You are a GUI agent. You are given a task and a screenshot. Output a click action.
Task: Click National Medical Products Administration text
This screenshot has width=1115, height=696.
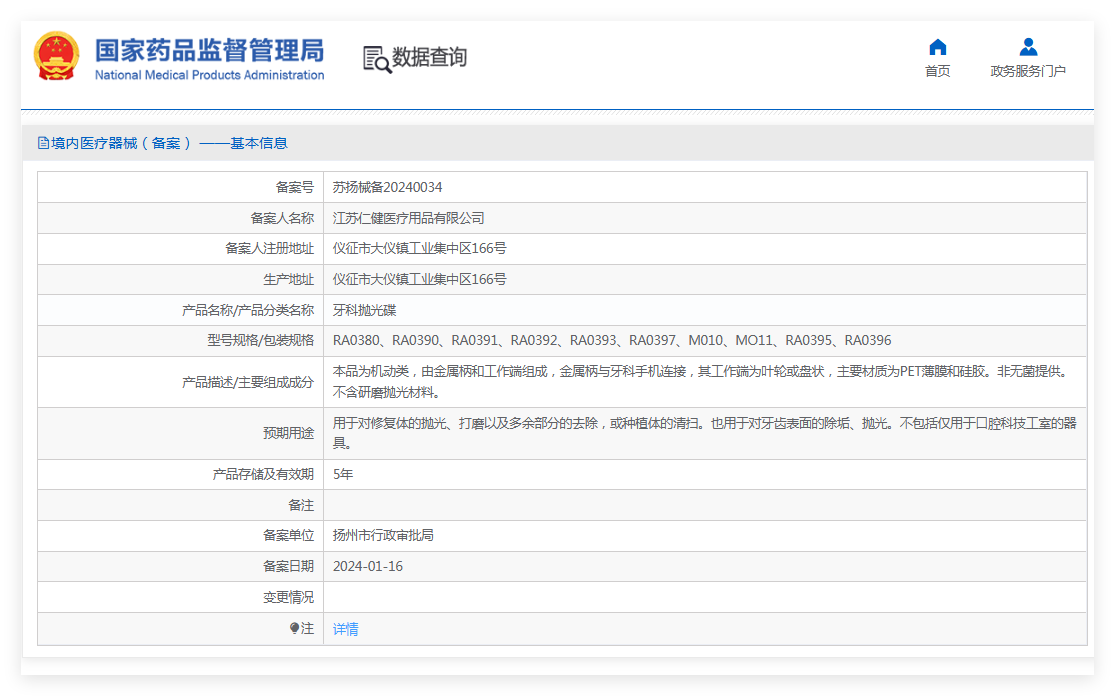coord(210,75)
